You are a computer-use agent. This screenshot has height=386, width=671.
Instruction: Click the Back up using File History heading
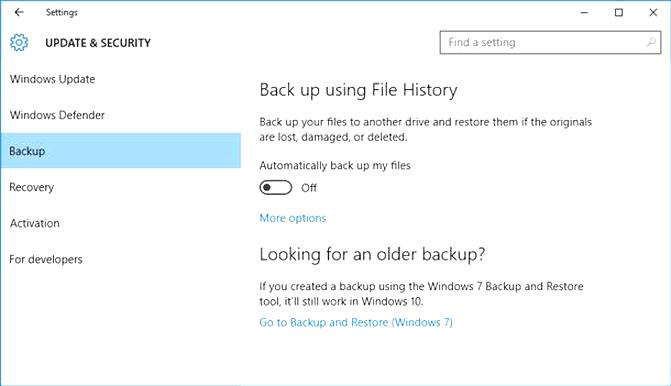(359, 90)
